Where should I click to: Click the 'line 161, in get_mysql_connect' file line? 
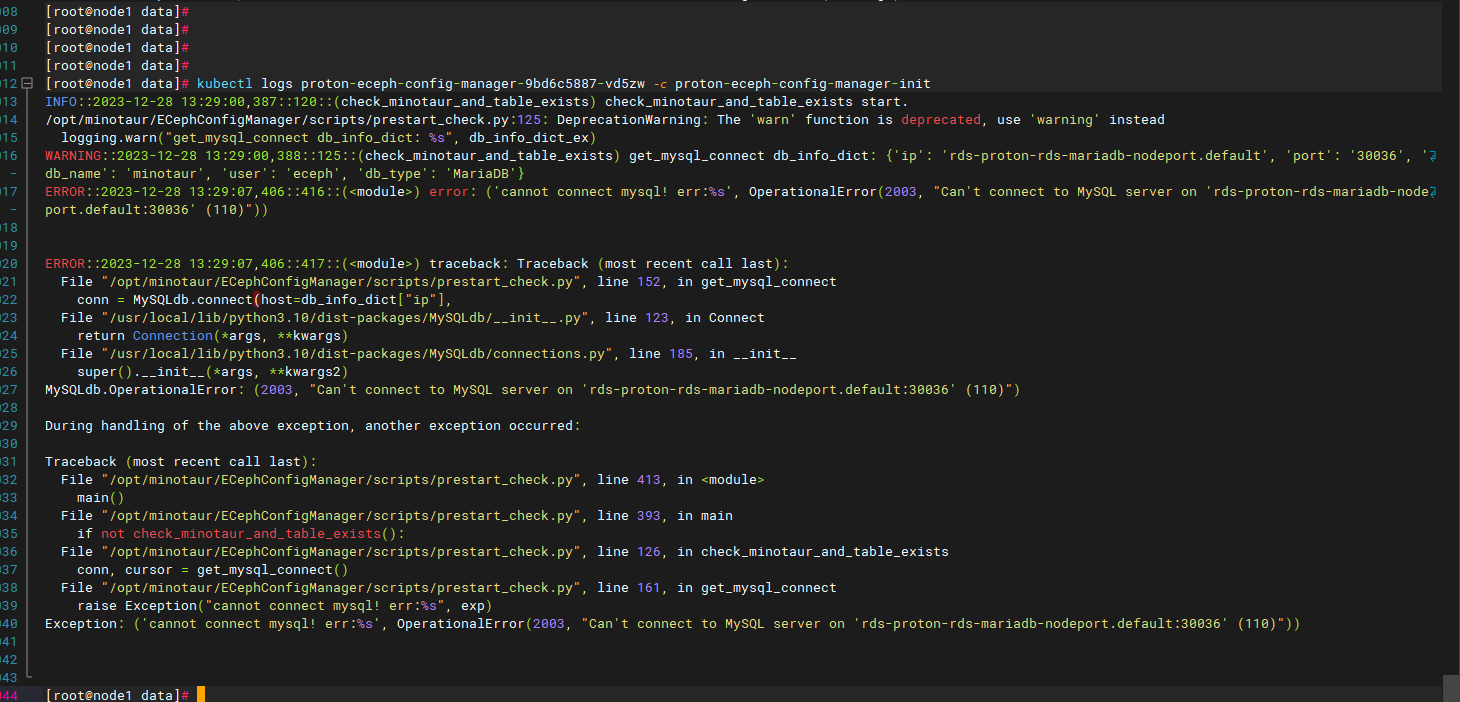pos(449,588)
